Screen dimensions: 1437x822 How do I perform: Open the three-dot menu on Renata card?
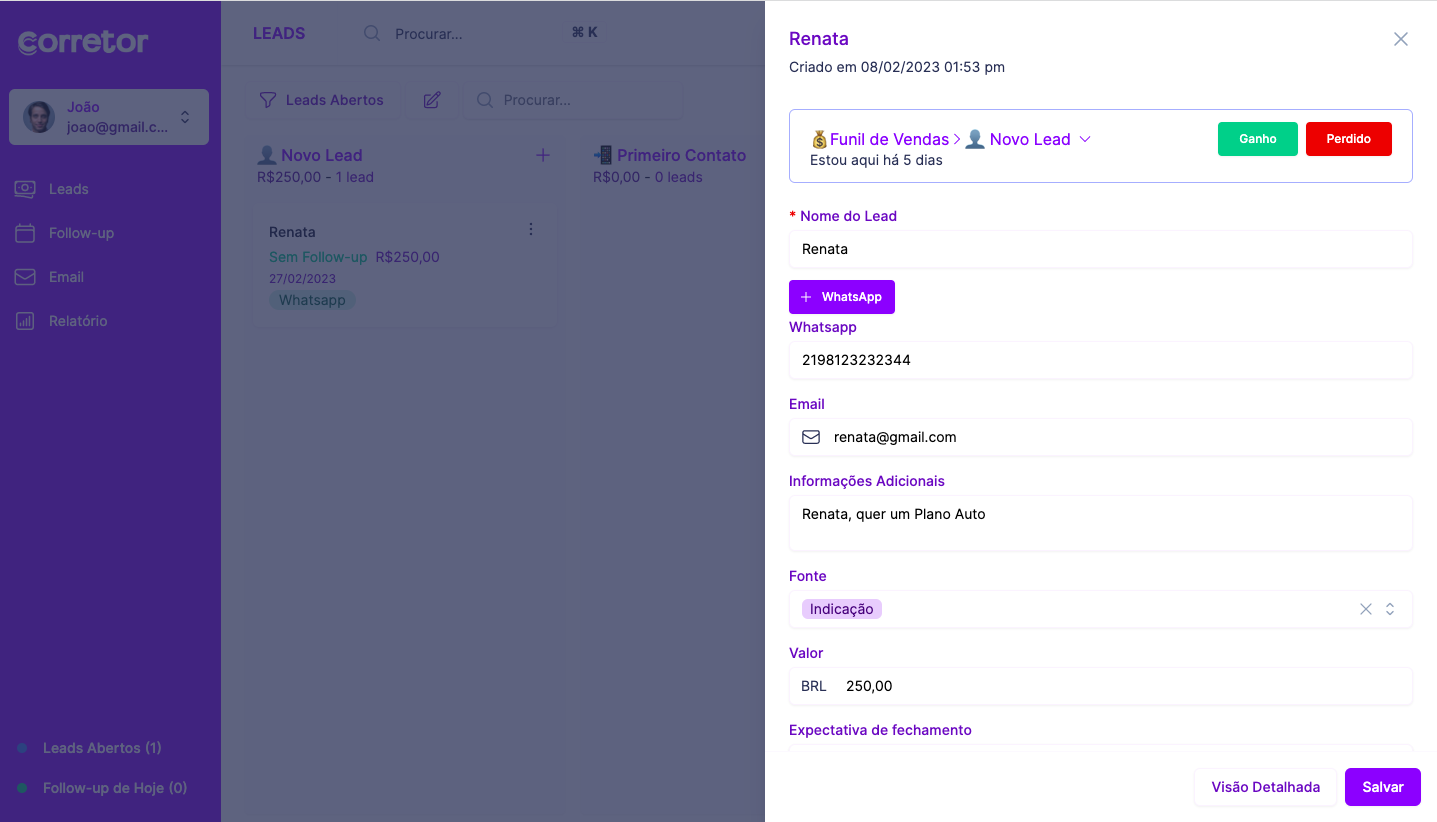click(x=531, y=230)
